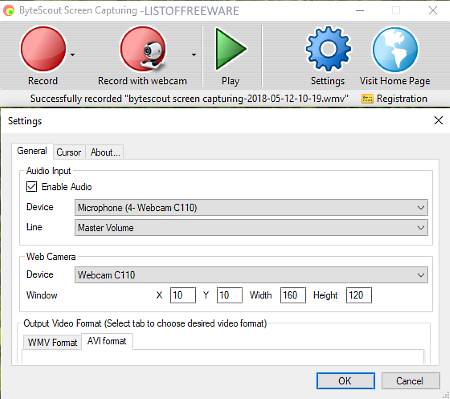
Task: Click the webcam window Width field
Action: coord(293,295)
